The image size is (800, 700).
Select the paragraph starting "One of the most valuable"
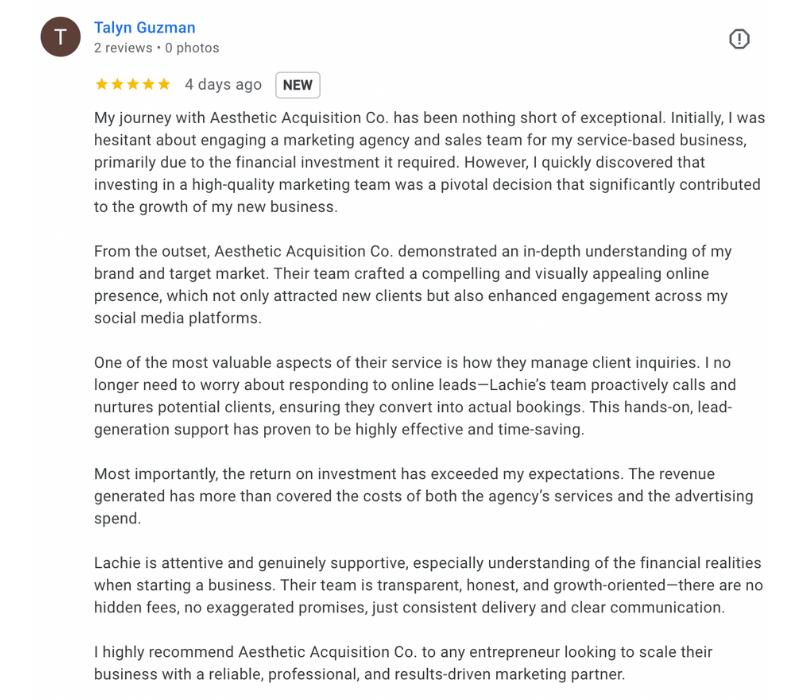click(415, 396)
